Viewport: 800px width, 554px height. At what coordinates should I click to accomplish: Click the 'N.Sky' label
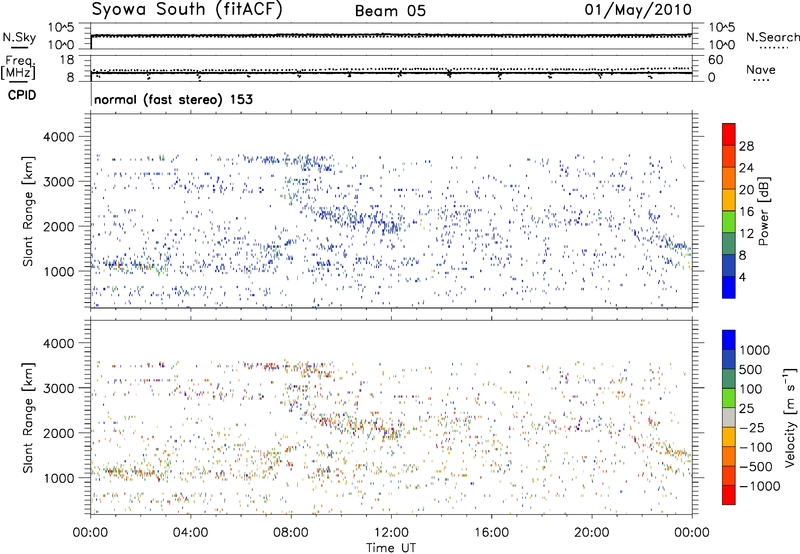click(x=19, y=37)
